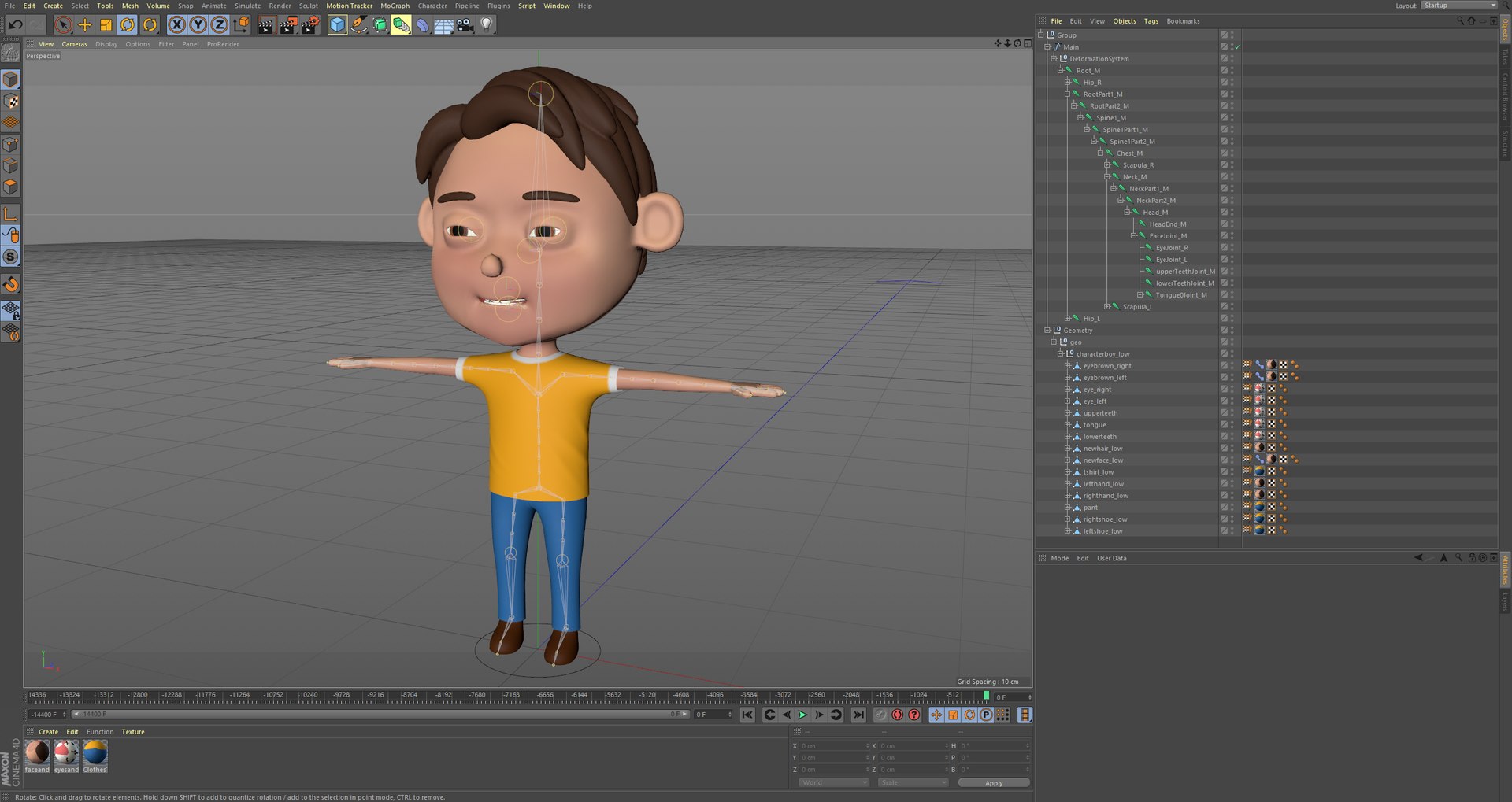
Task: Click Render View clapperboard icon
Action: [266, 25]
